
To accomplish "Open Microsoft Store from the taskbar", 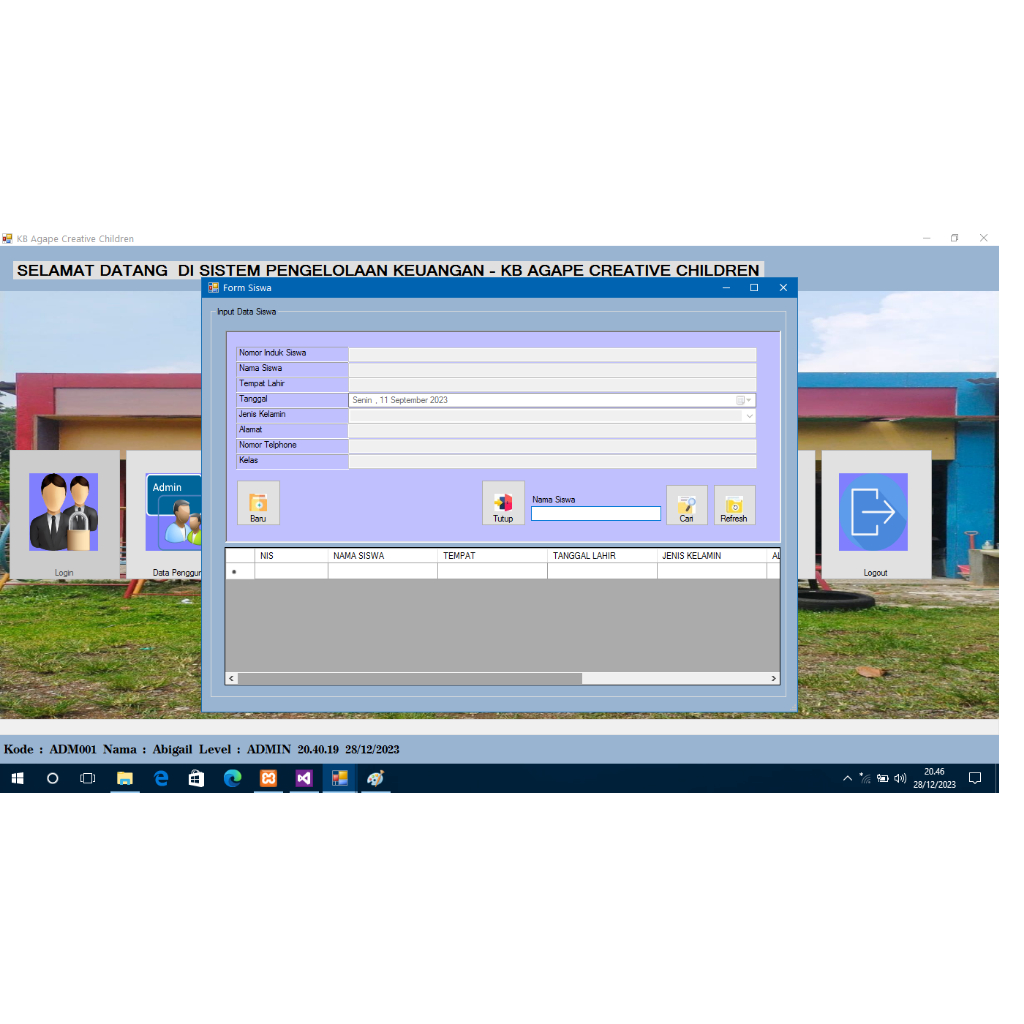I will (x=197, y=778).
